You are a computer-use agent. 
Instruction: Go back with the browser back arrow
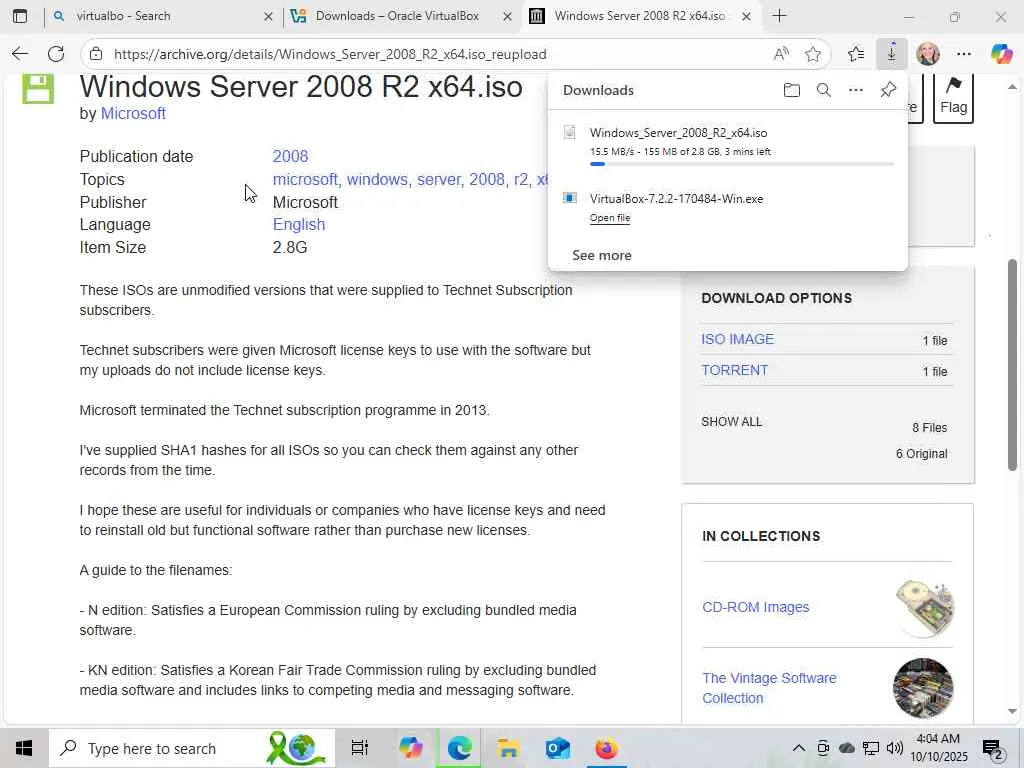click(x=20, y=54)
